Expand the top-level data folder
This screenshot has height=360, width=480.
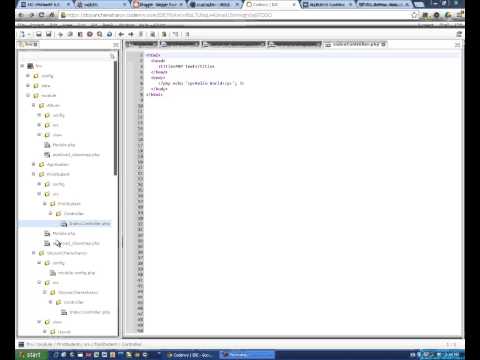[28, 86]
